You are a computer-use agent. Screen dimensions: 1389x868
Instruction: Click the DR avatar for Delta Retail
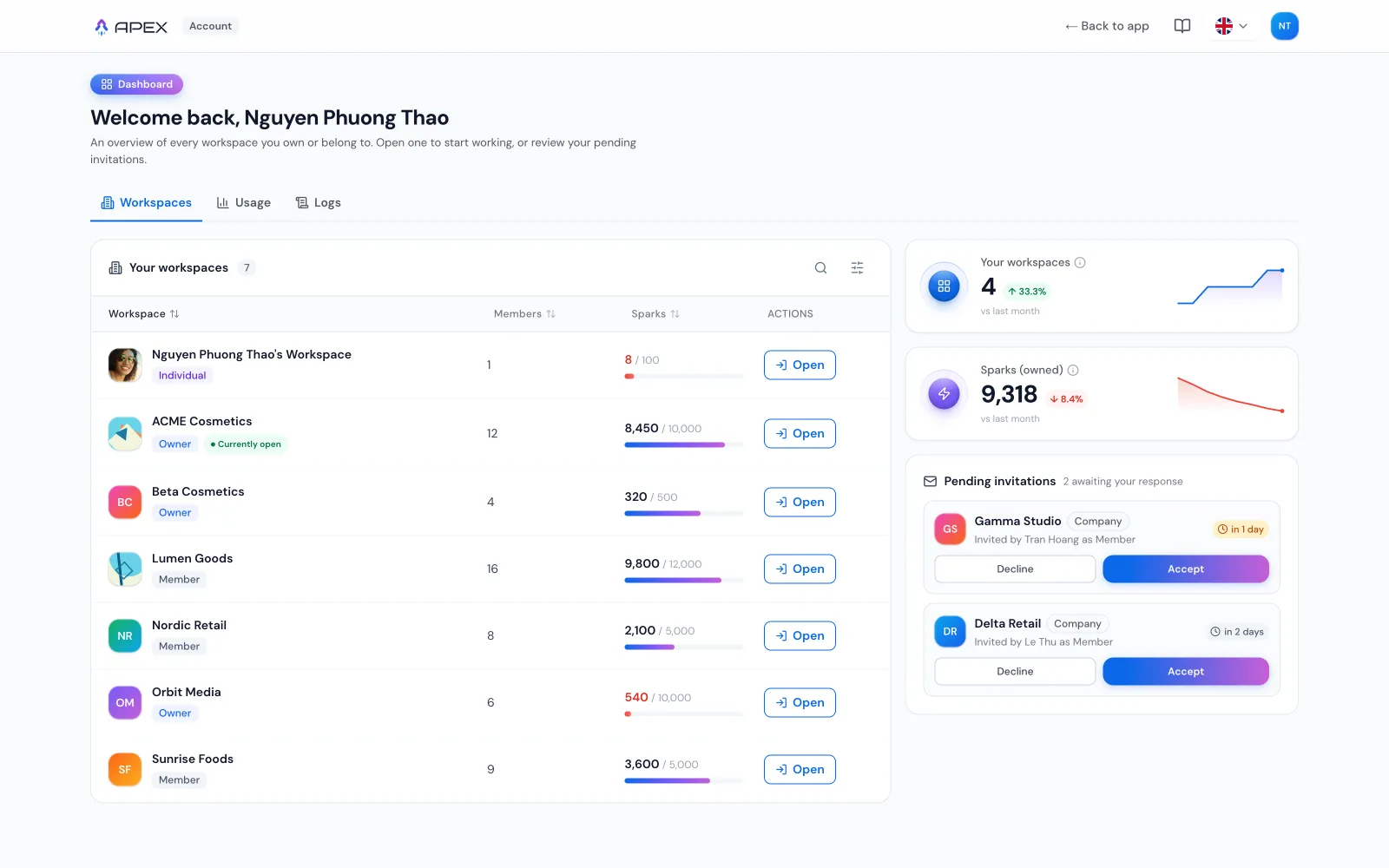coord(950,631)
